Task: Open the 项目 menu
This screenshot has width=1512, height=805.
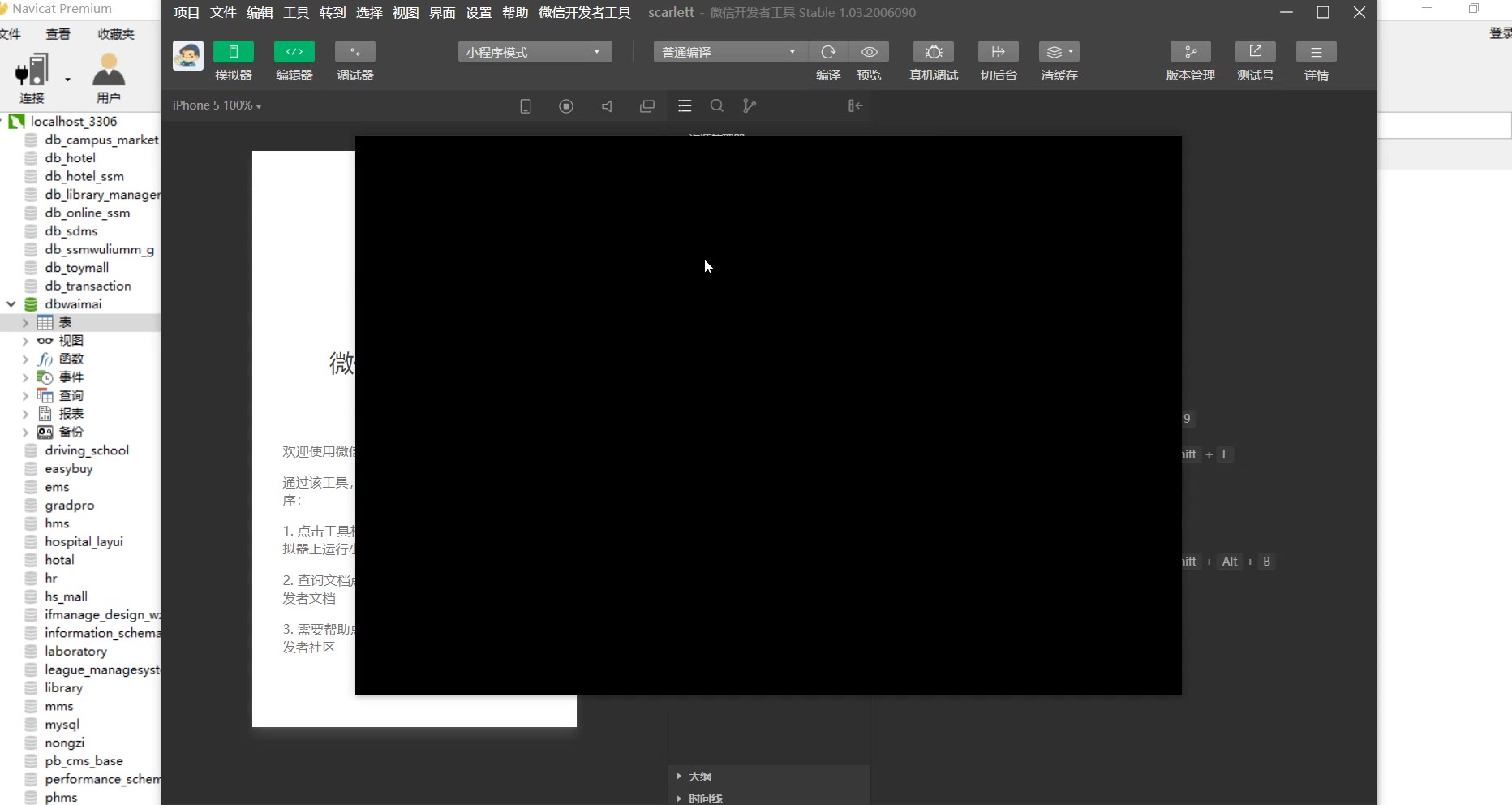Action: (187, 12)
